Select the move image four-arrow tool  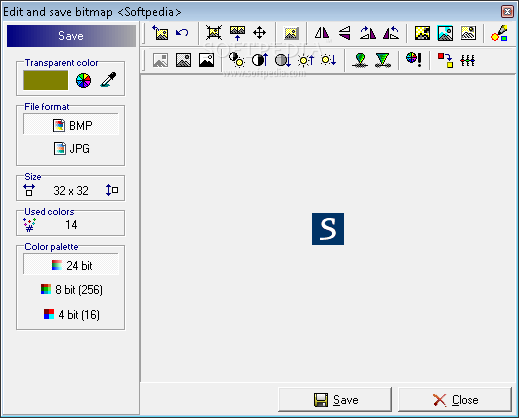pyautogui.click(x=259, y=33)
